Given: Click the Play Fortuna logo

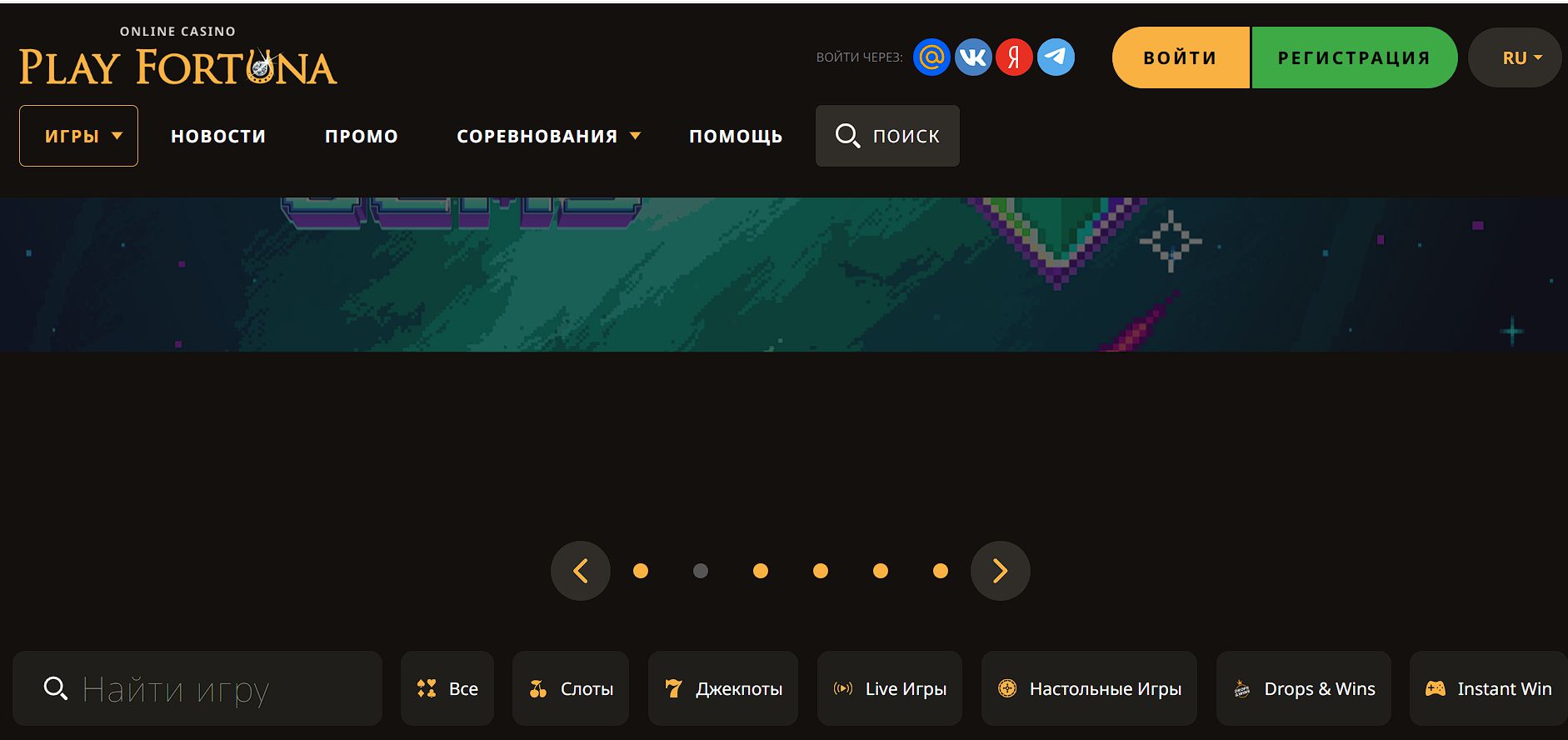Looking at the screenshot, I should pyautogui.click(x=177, y=58).
